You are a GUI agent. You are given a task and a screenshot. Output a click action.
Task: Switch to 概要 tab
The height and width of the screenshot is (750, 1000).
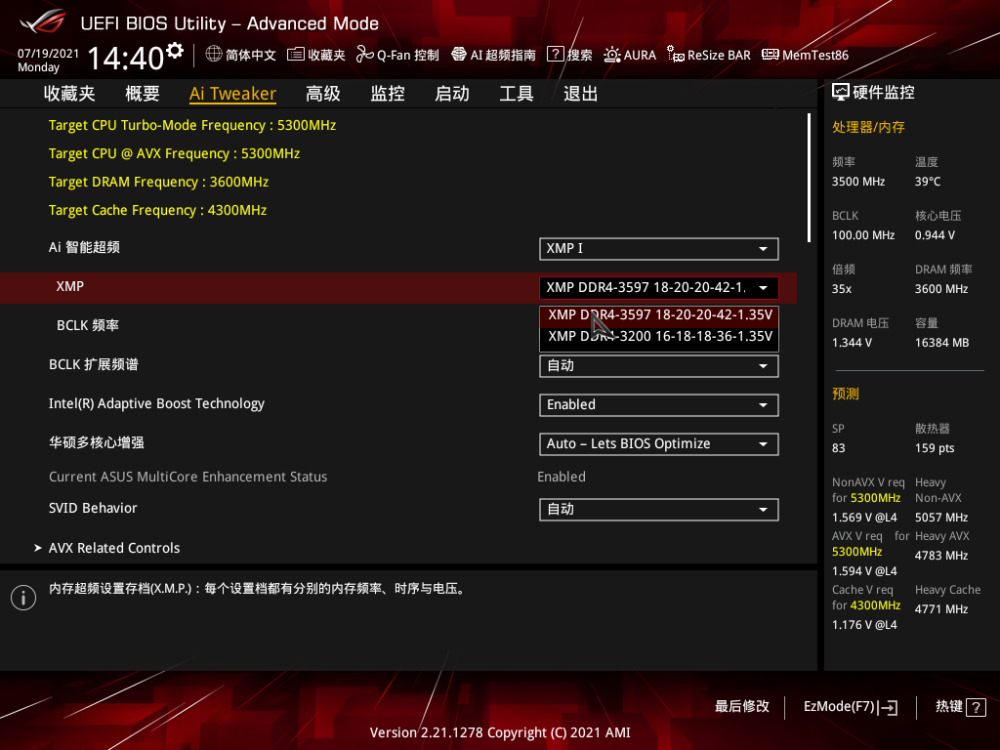[142, 94]
